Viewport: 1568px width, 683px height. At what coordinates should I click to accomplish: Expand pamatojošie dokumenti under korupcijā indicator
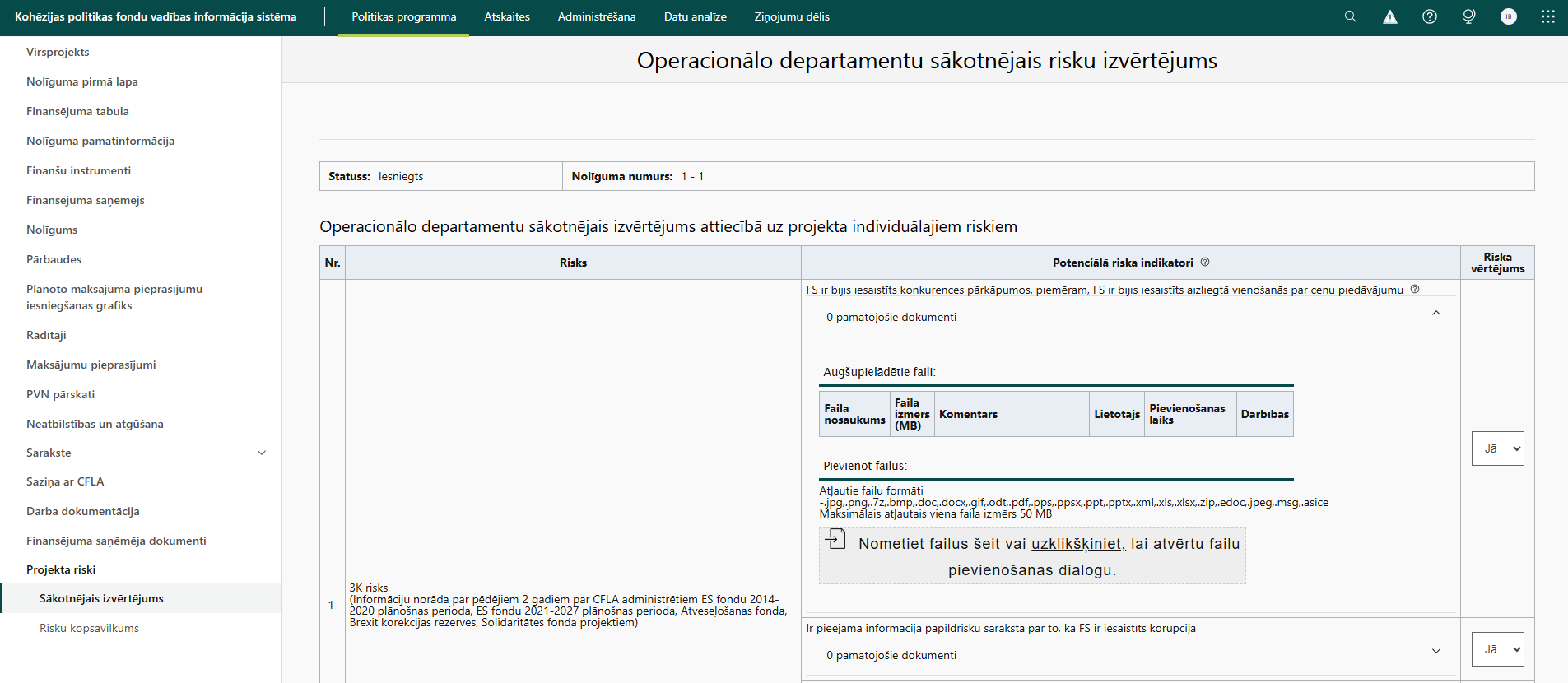1436,651
